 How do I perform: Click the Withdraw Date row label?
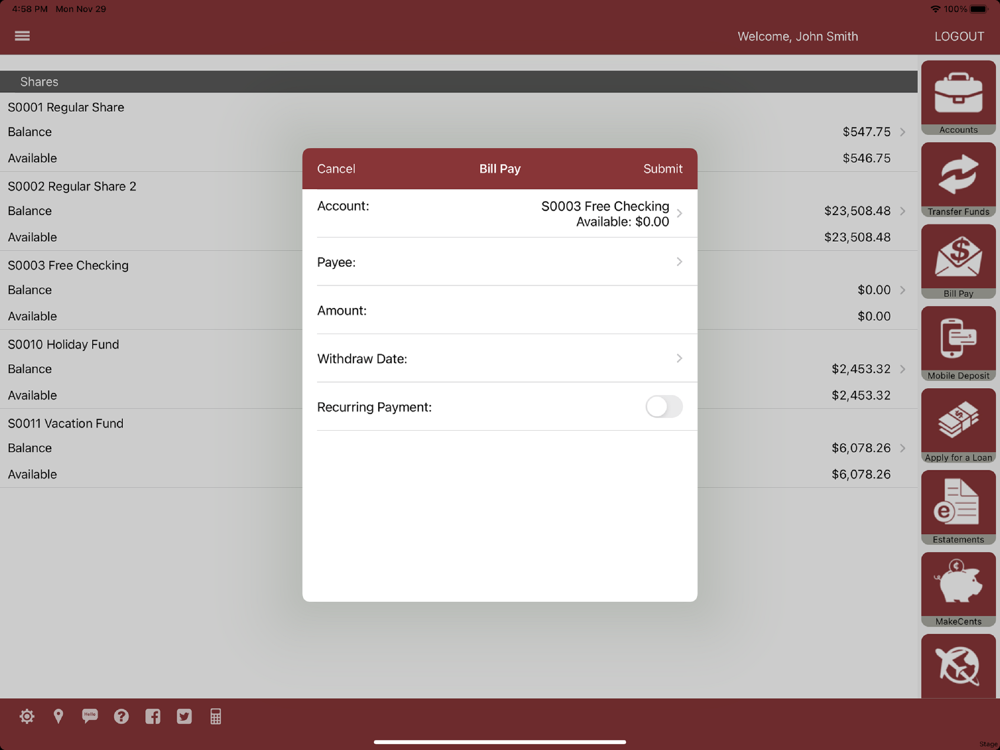(362, 359)
